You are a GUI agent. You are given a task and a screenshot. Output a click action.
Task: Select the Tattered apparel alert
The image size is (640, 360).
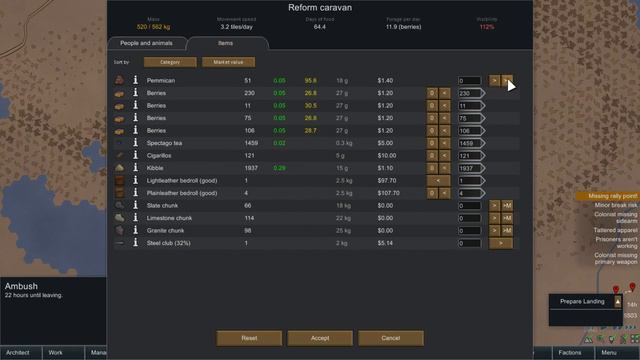(x=615, y=230)
